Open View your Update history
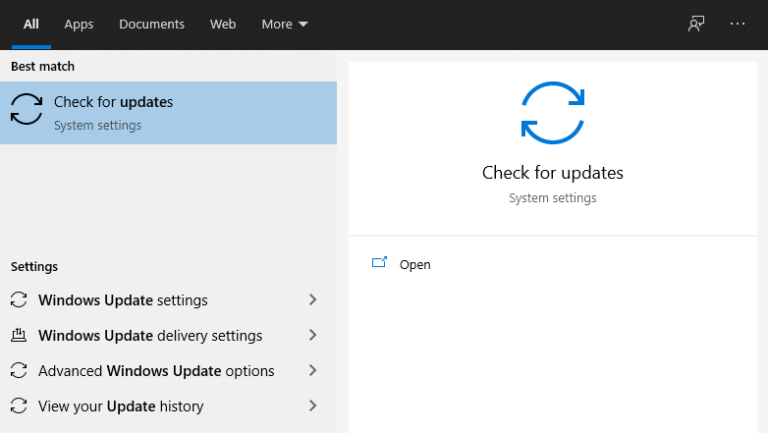This screenshot has width=768, height=433. (x=168, y=406)
